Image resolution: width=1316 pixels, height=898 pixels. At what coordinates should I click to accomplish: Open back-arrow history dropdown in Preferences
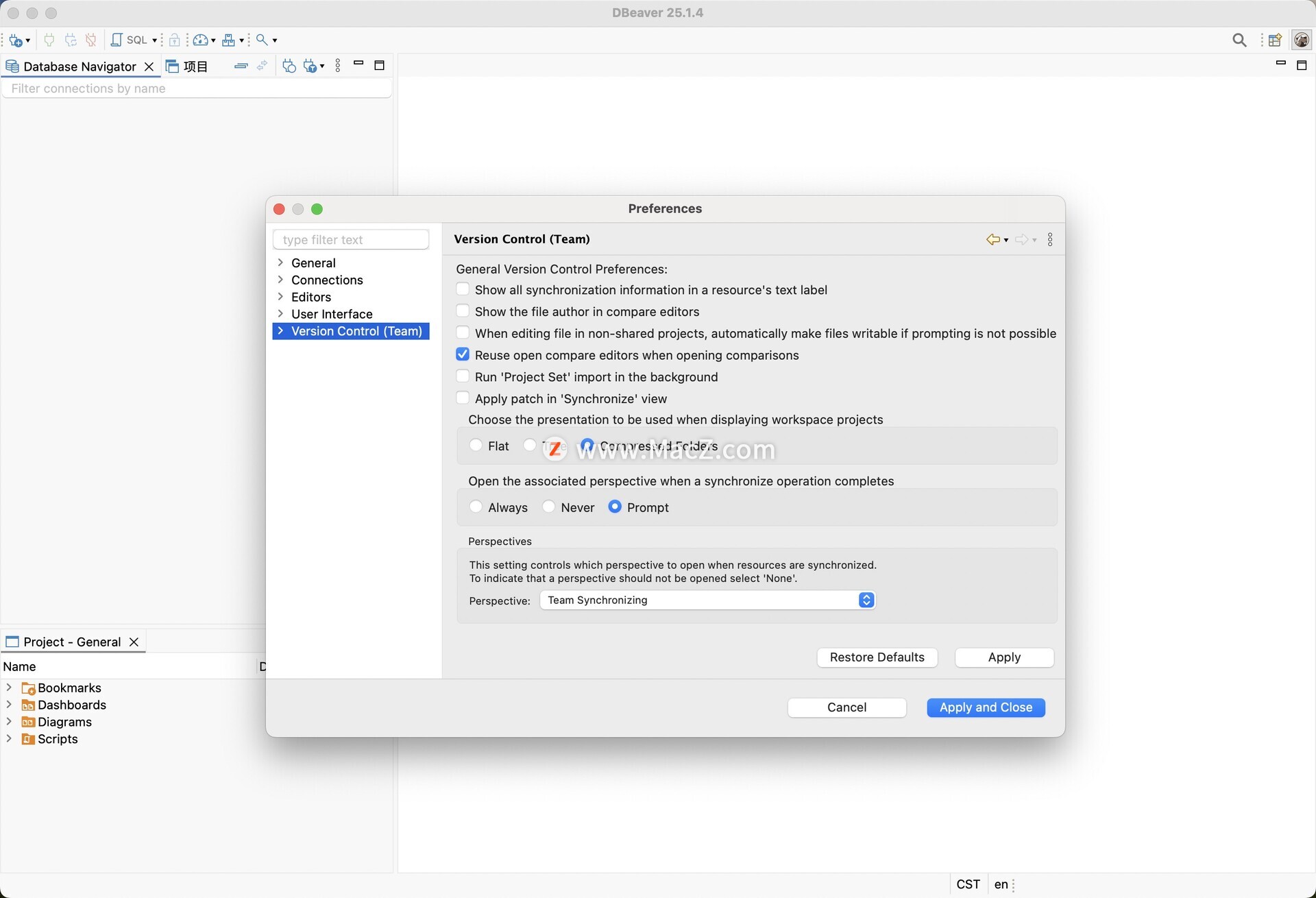click(x=1006, y=240)
